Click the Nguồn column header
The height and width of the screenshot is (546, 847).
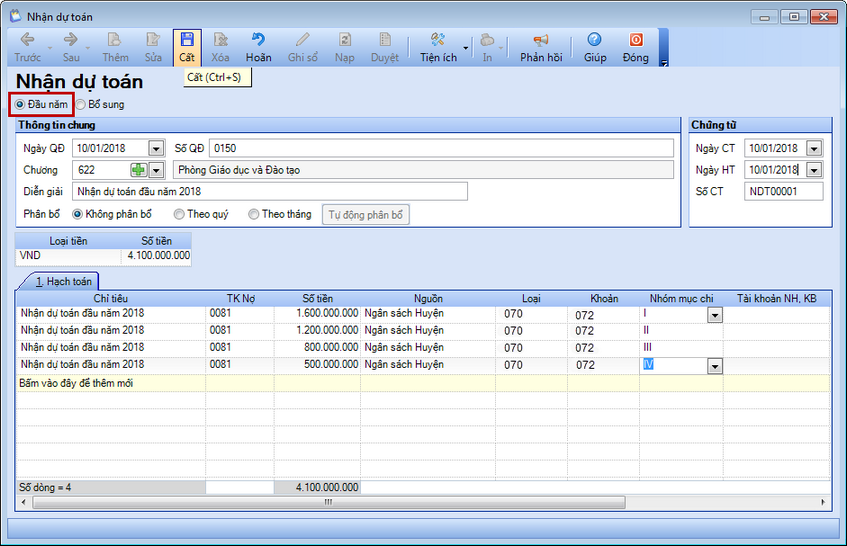point(428,298)
